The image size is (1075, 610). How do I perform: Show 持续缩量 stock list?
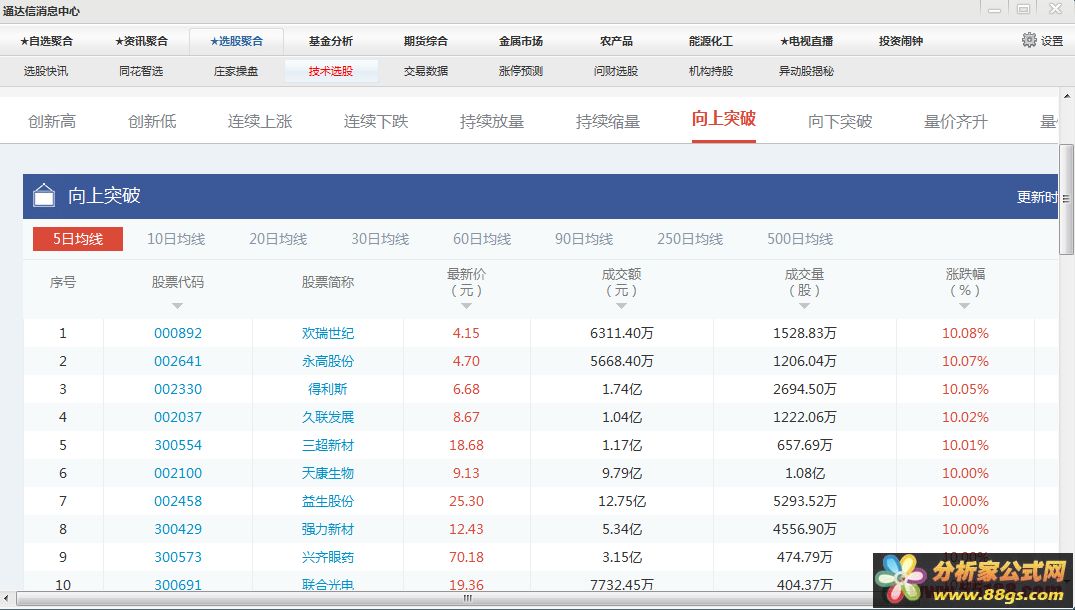[x=607, y=122]
